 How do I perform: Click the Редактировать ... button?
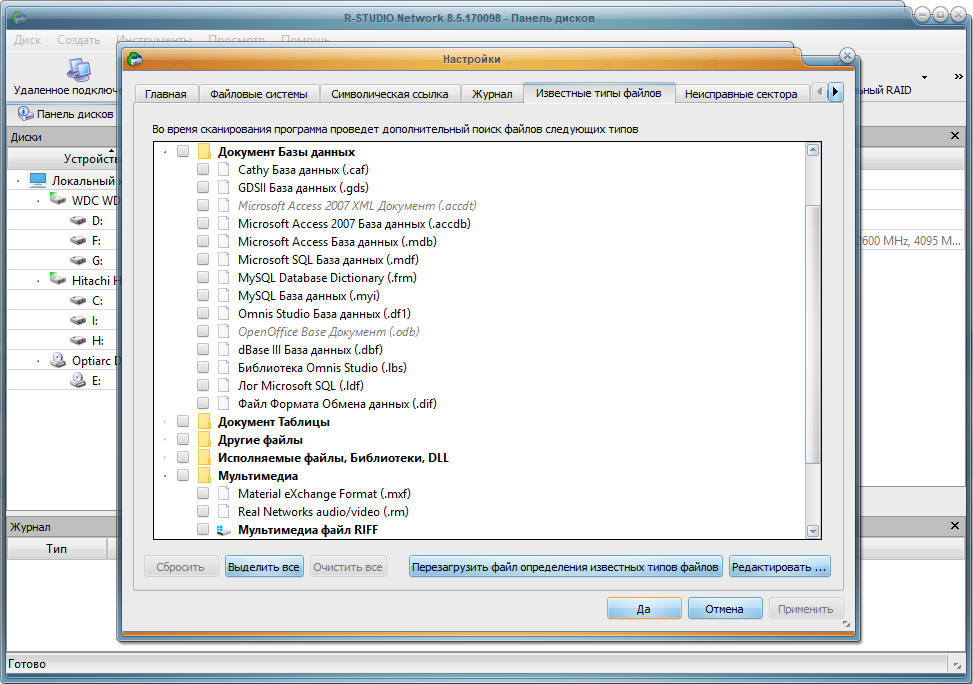[x=779, y=567]
